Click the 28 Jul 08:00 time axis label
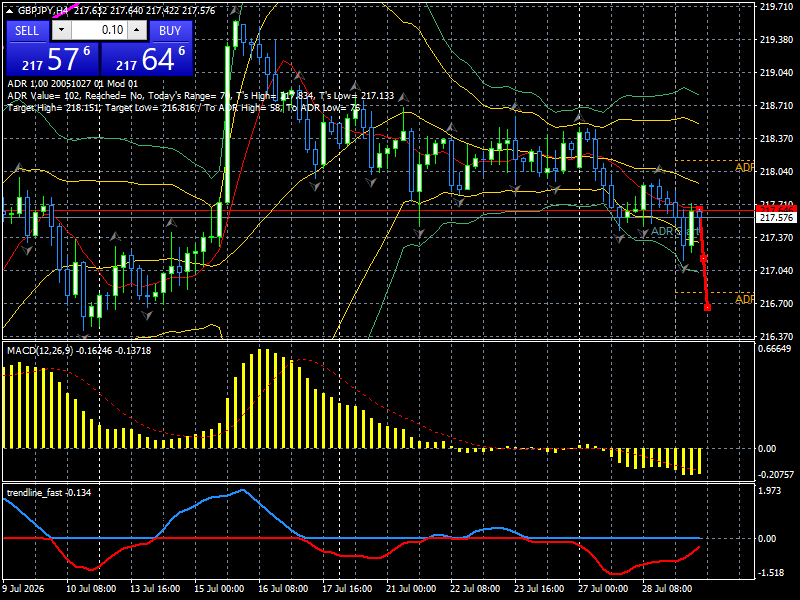Screen dimensions: 800x600 666,589
